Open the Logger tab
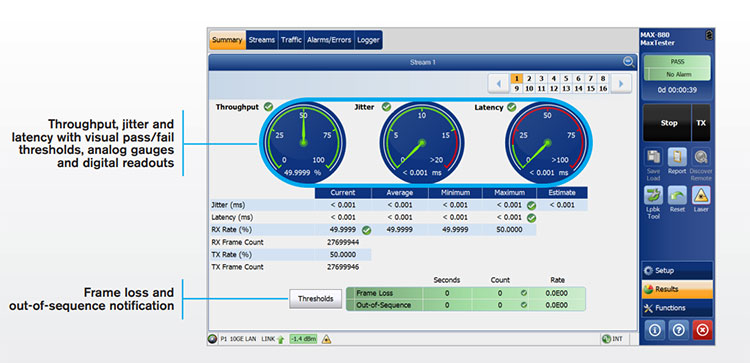The width and height of the screenshot is (750, 363). click(368, 40)
